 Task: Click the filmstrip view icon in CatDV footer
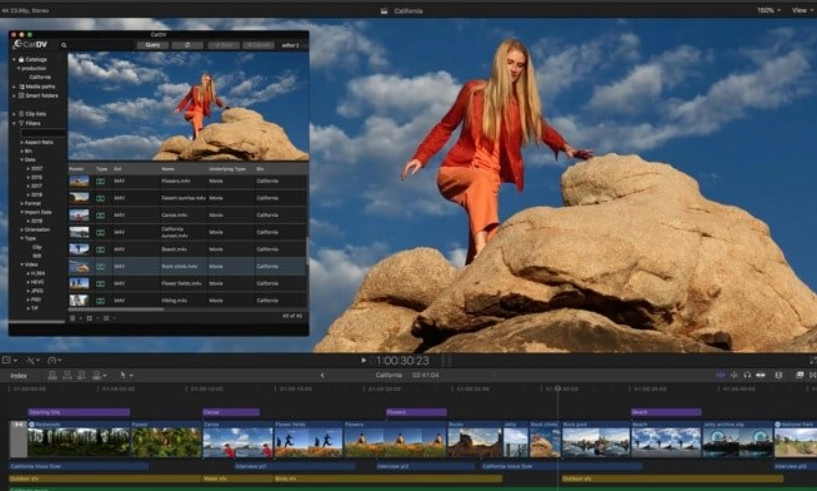[106, 318]
